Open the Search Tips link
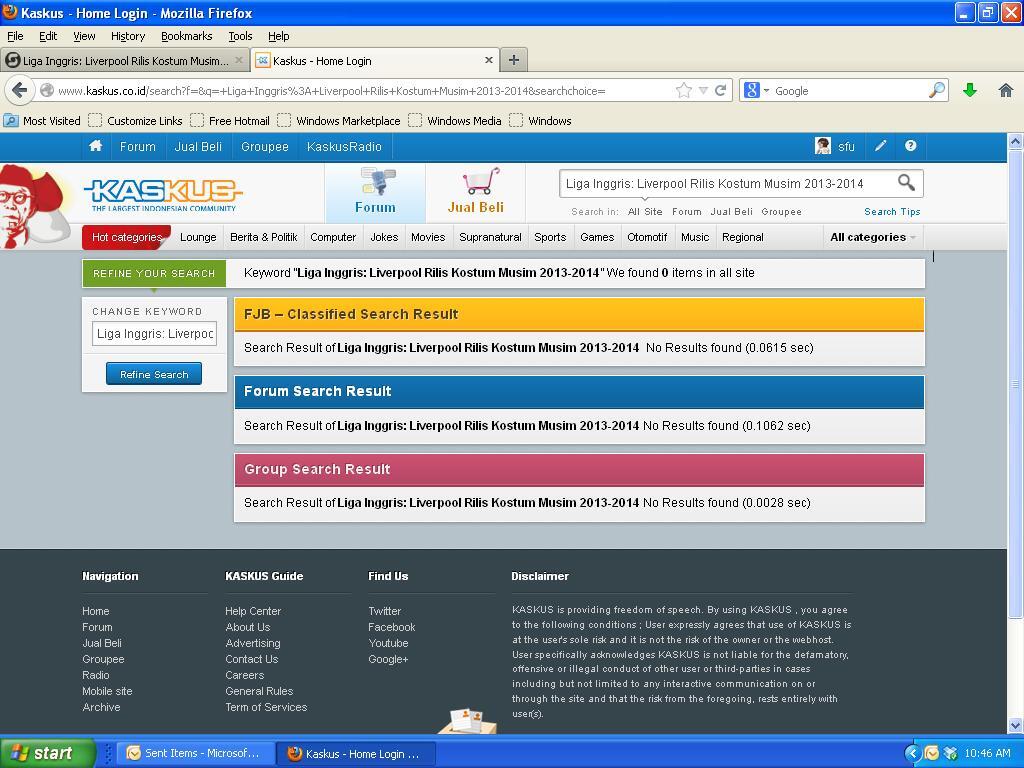 892,212
